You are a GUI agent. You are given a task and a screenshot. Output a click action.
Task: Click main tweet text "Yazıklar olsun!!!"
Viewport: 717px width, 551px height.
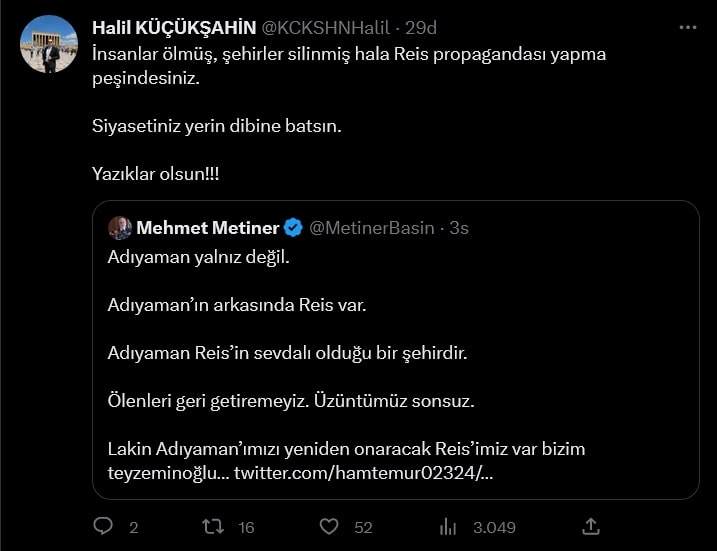click(155, 173)
